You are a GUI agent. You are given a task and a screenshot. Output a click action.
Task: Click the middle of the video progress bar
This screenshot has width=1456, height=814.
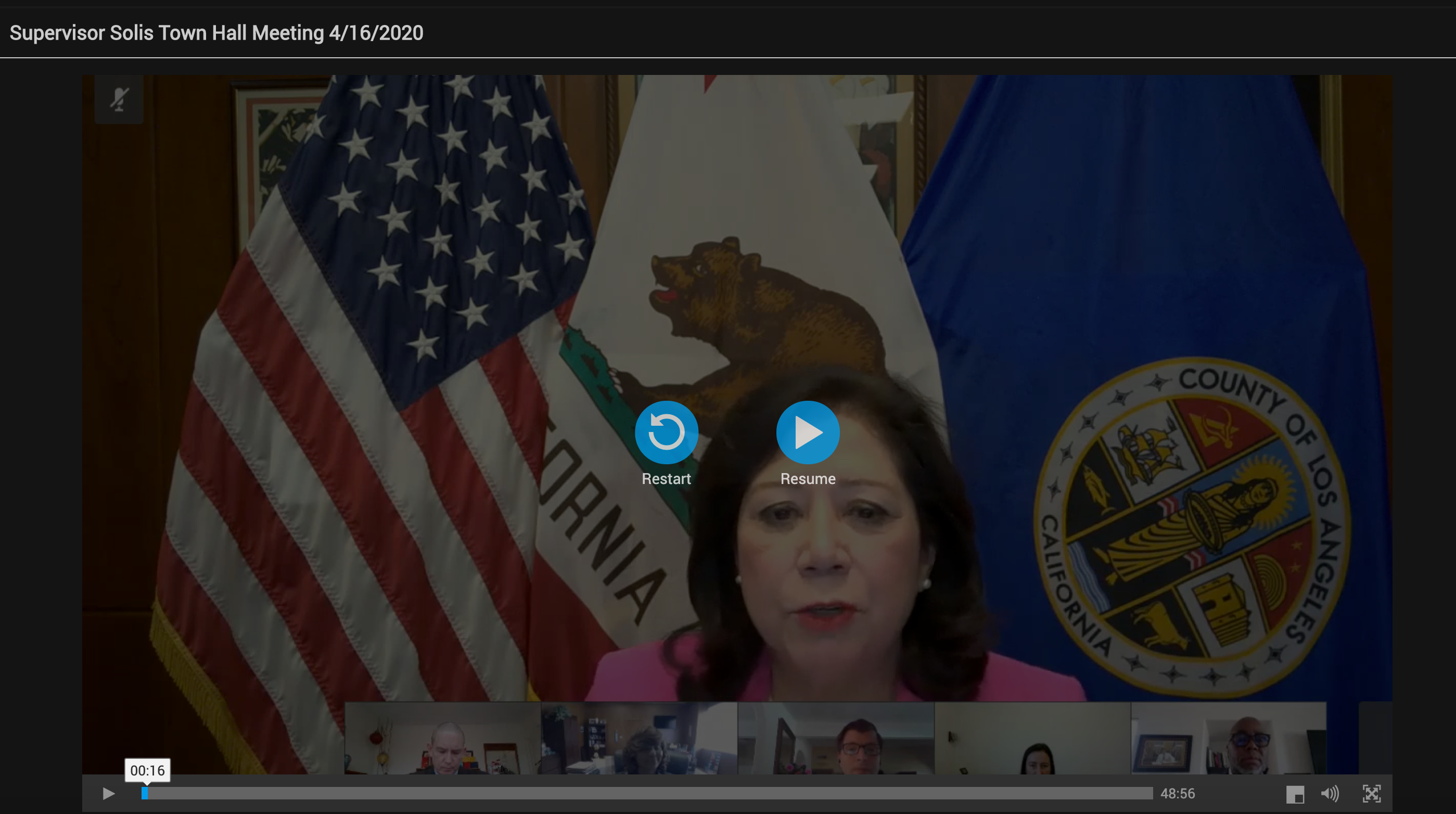click(647, 794)
